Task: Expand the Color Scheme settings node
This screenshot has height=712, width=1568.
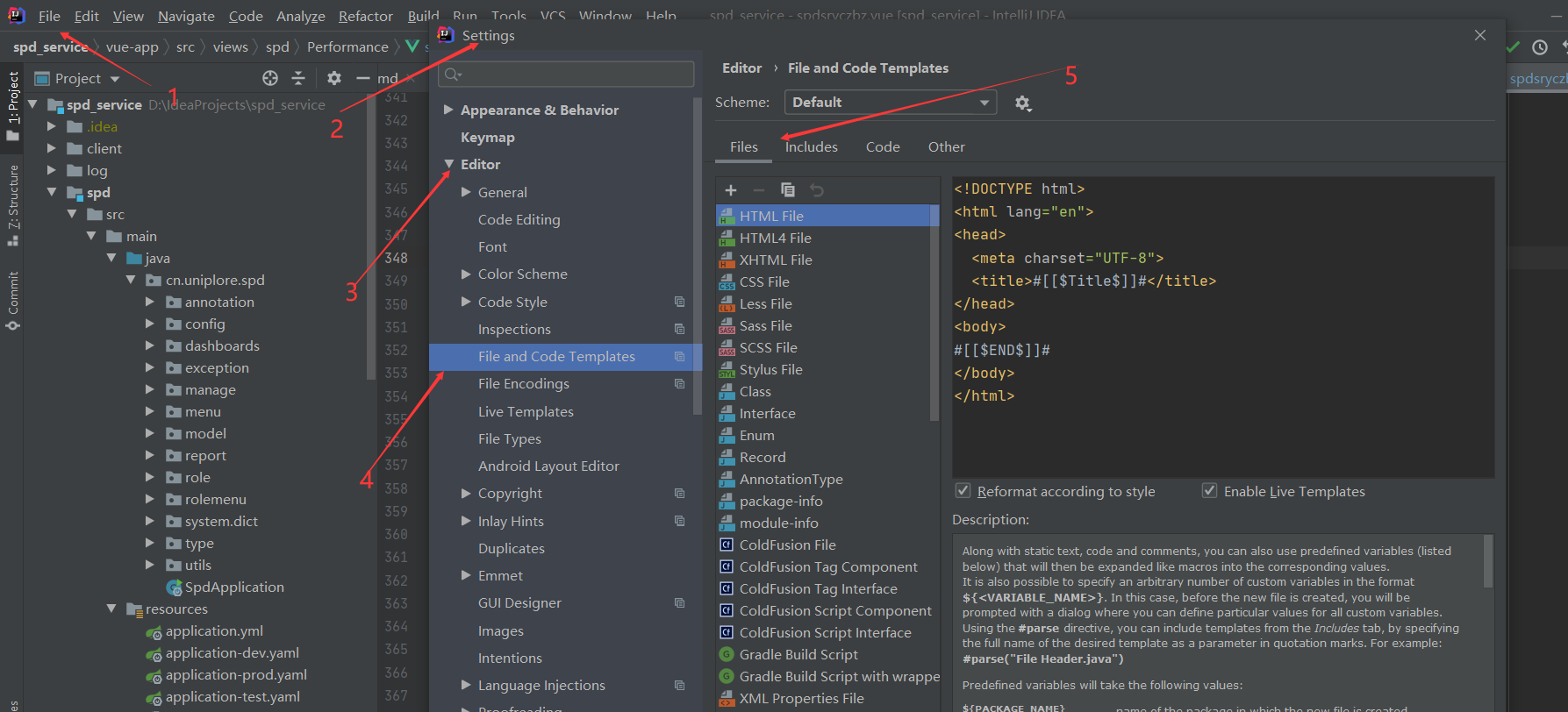Action: (466, 274)
